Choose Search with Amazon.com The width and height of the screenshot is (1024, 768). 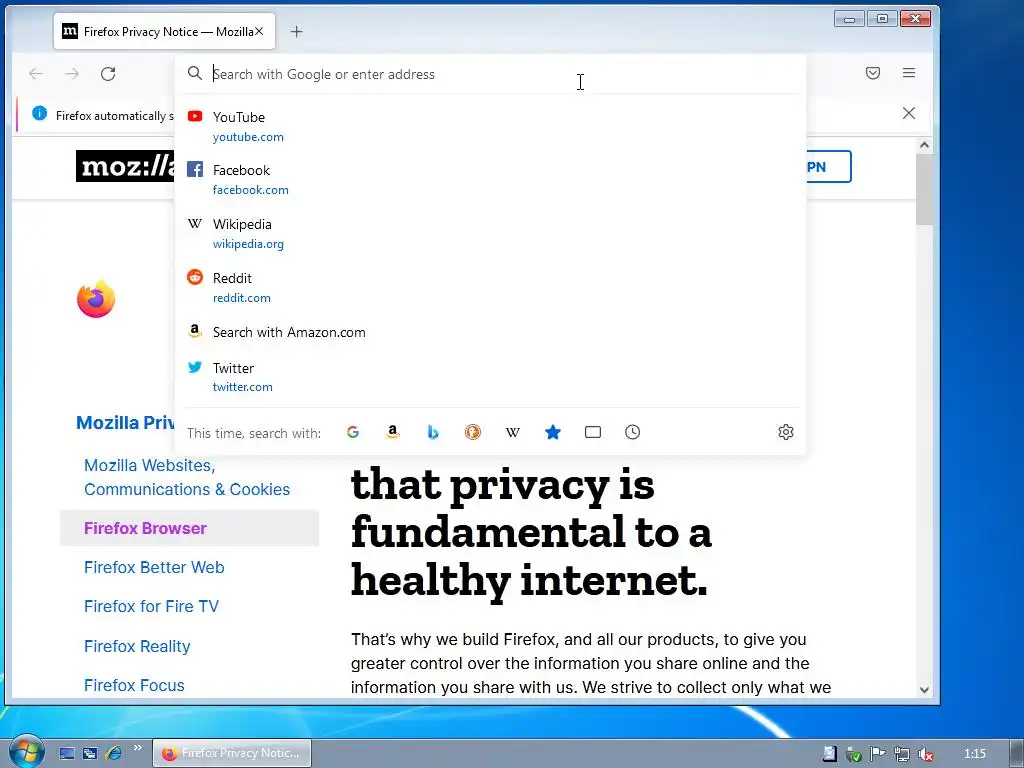pos(490,332)
